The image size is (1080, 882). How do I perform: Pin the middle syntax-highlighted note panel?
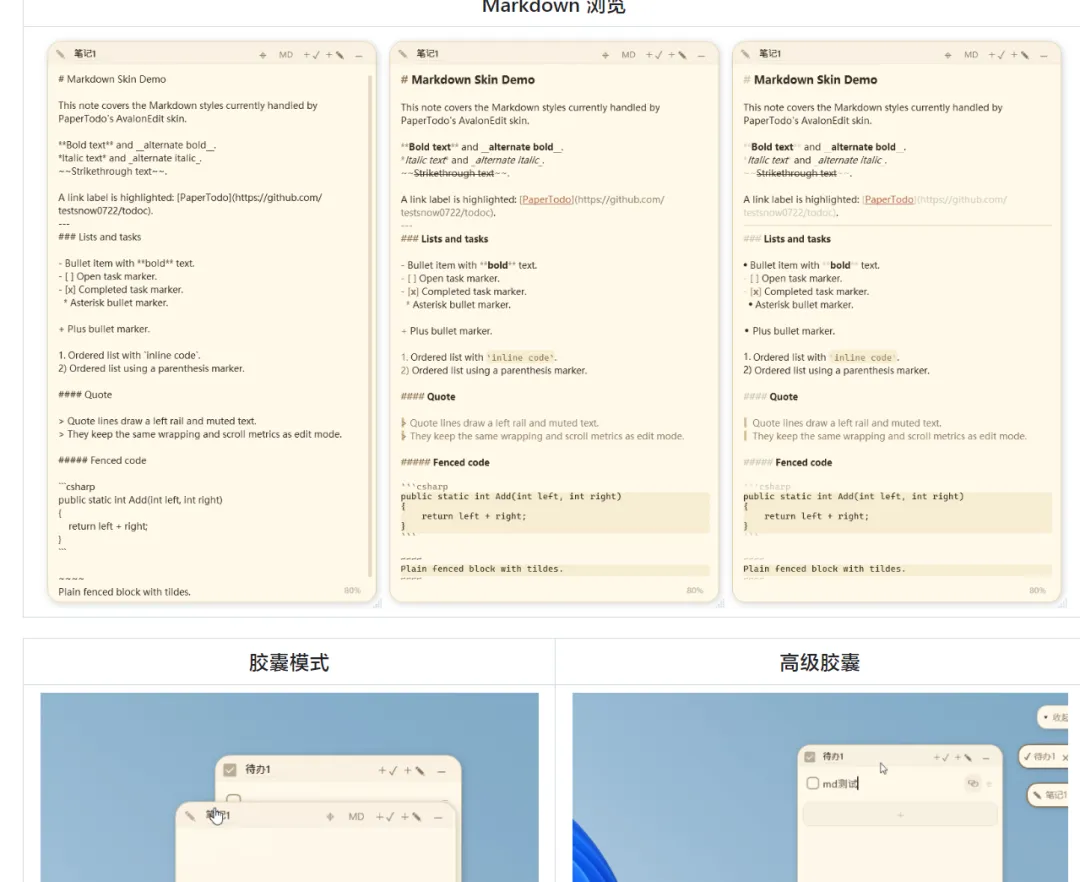(x=605, y=55)
